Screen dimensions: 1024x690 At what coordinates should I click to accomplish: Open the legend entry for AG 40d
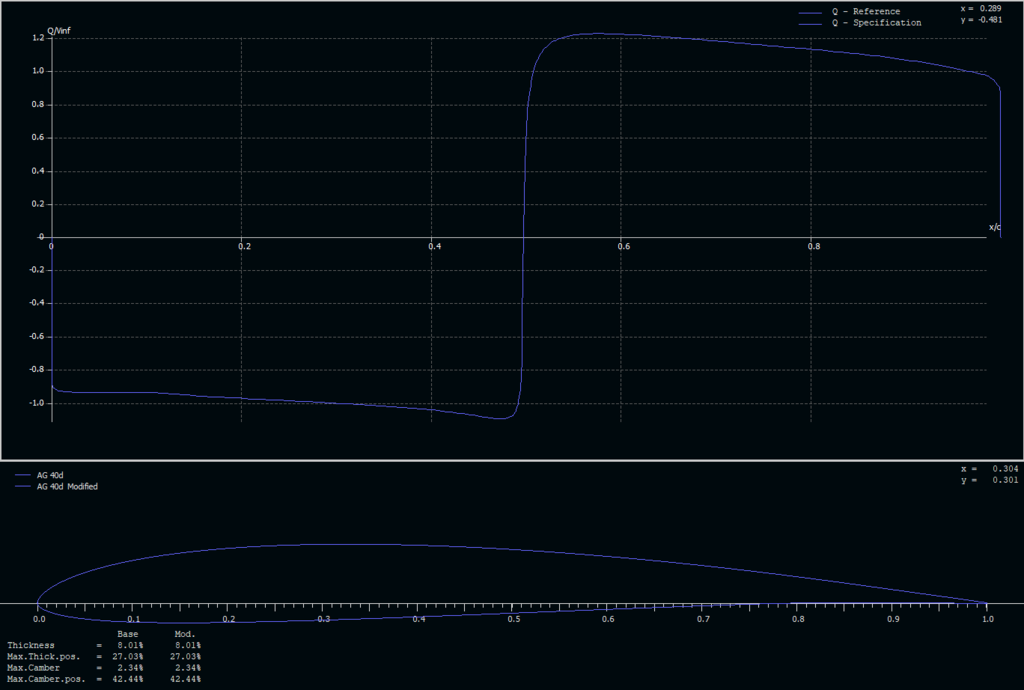[x=49, y=476]
